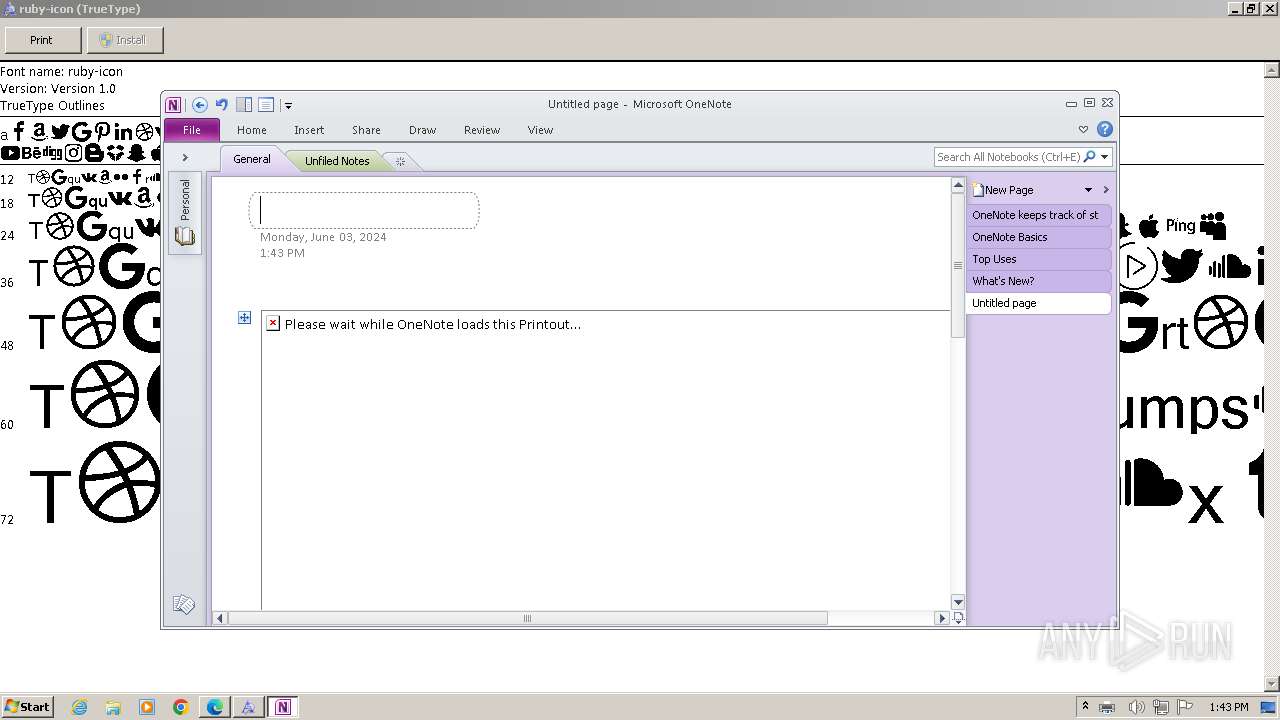Open the media player taskbar icon
The width and height of the screenshot is (1280, 720).
click(147, 707)
